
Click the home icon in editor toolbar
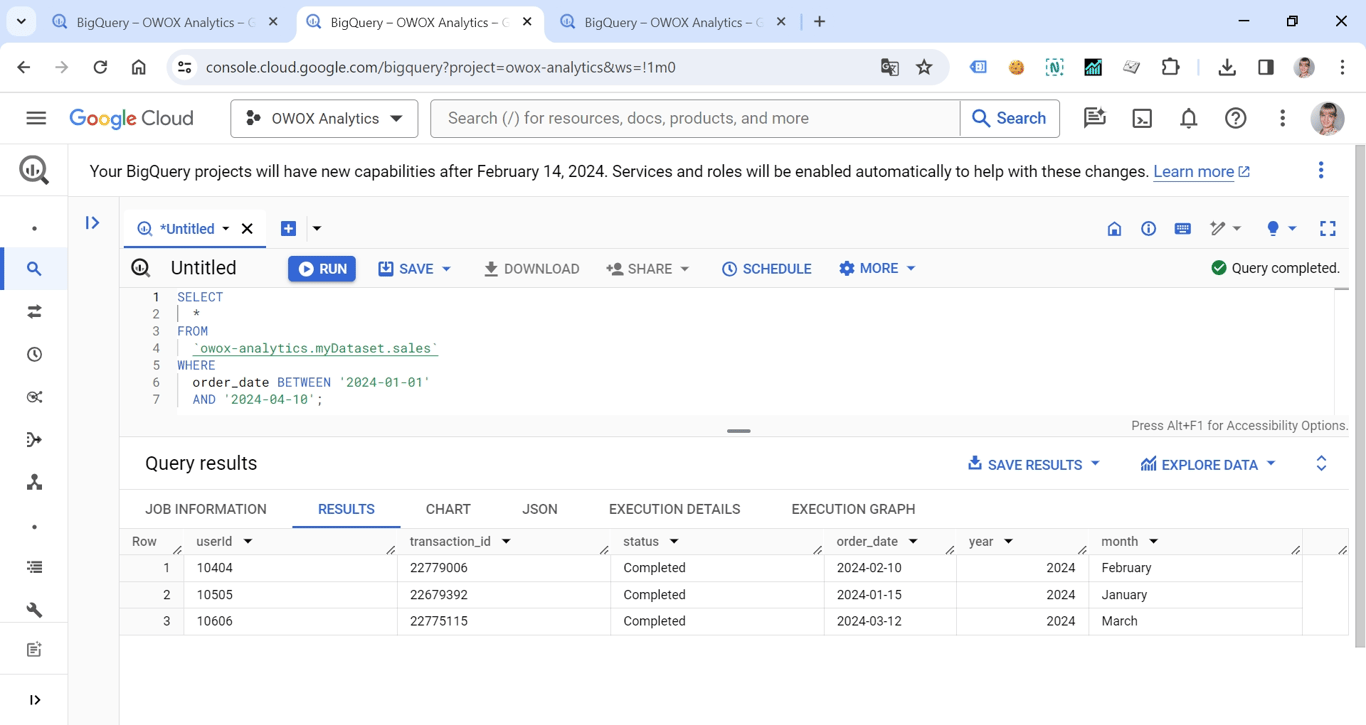click(x=1114, y=229)
